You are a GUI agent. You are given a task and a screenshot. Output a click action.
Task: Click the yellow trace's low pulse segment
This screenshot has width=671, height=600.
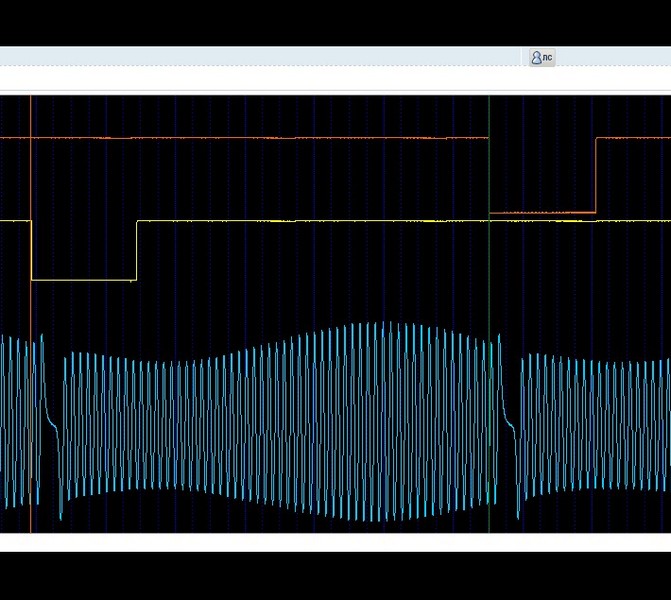pos(84,280)
